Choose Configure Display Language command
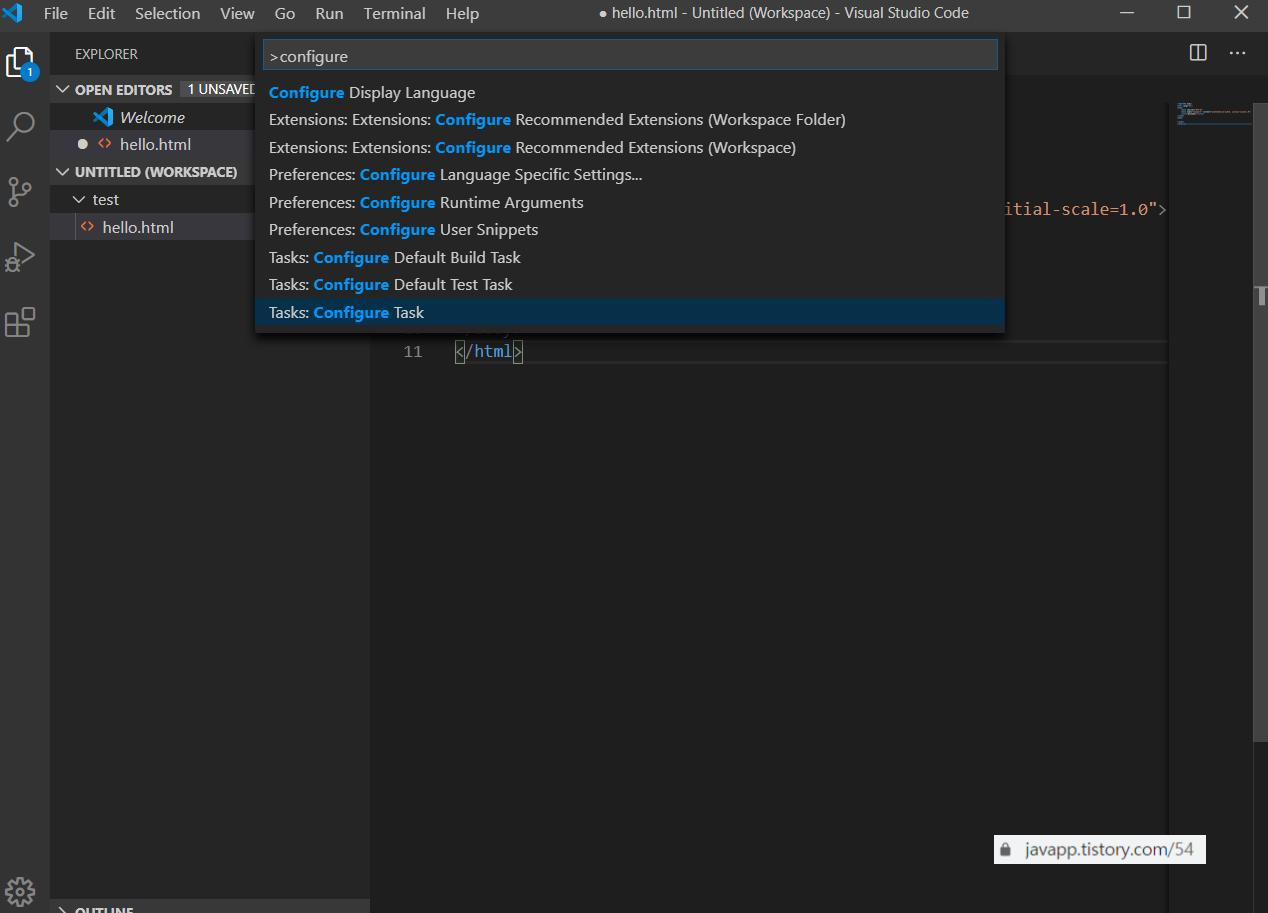 pyautogui.click(x=630, y=92)
